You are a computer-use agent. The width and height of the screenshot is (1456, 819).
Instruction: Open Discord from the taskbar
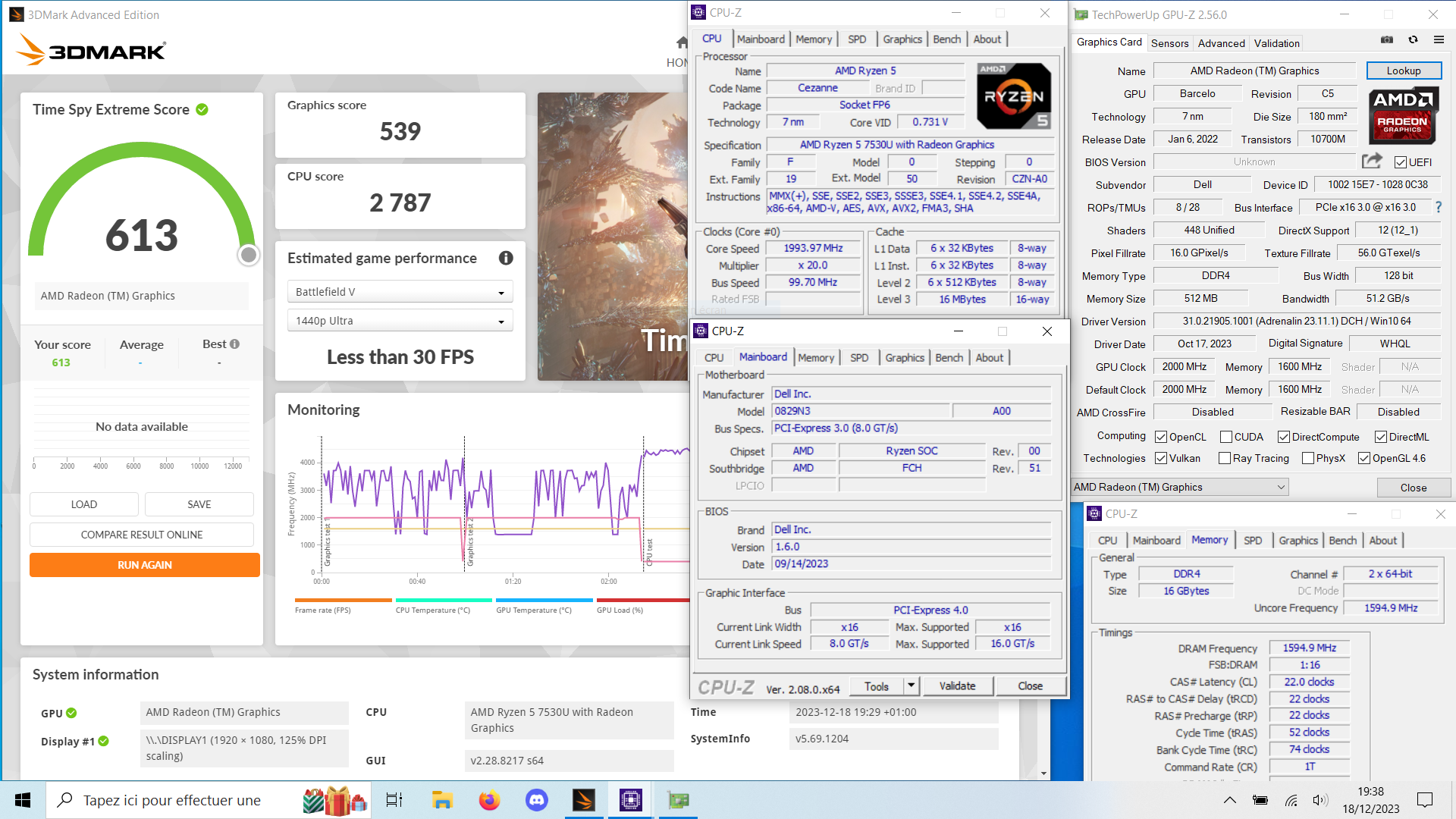point(537,800)
